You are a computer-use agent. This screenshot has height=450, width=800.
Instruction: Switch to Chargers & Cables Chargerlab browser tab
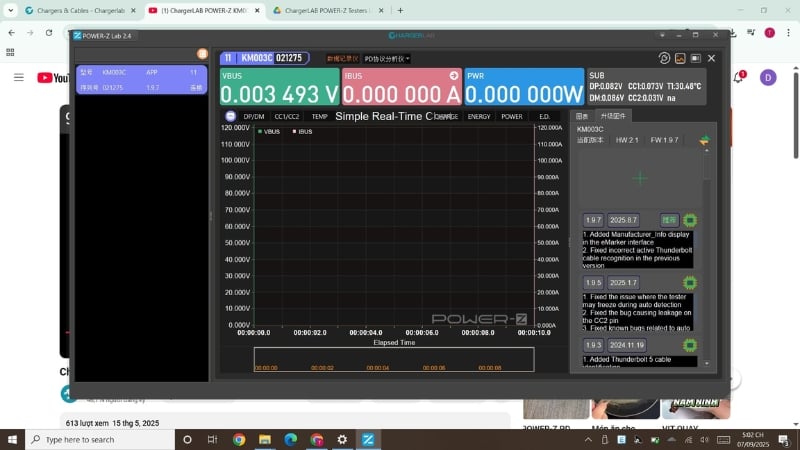point(80,10)
